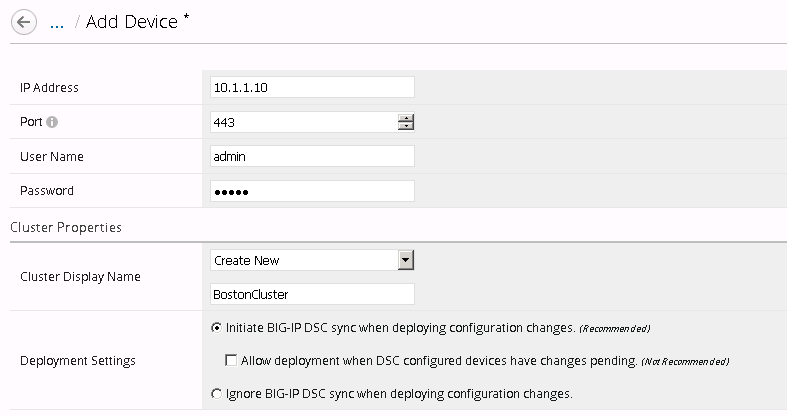The height and width of the screenshot is (416, 787).
Task: Click the Deployment Settings label
Action: 78,361
